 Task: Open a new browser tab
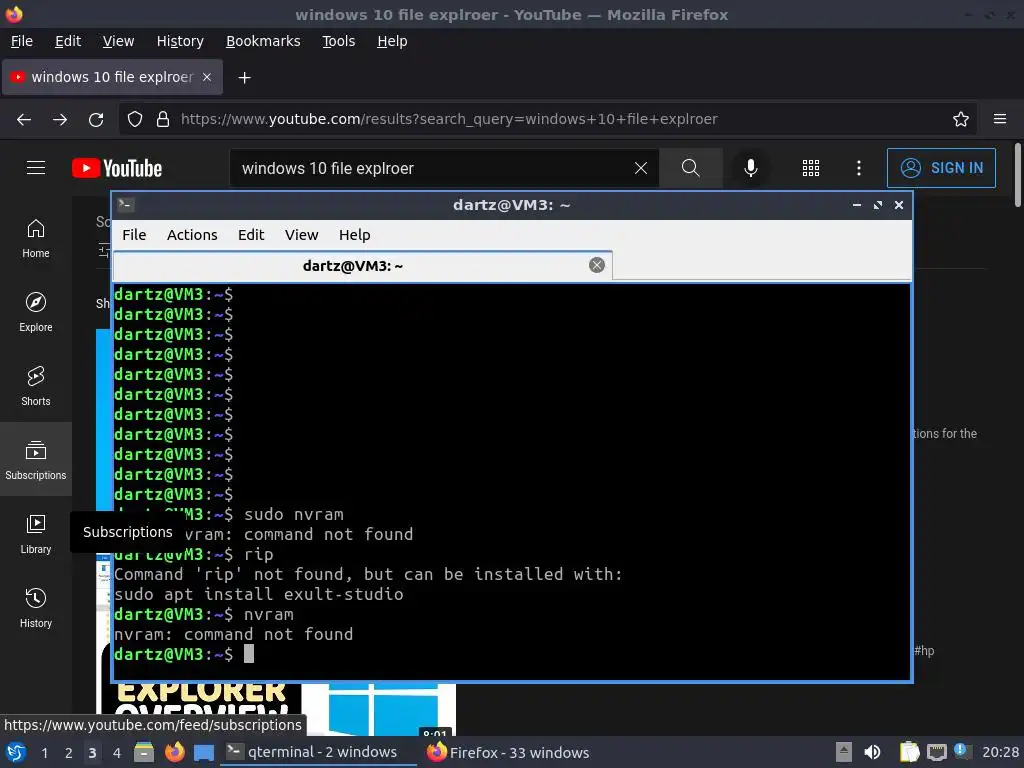click(x=244, y=78)
